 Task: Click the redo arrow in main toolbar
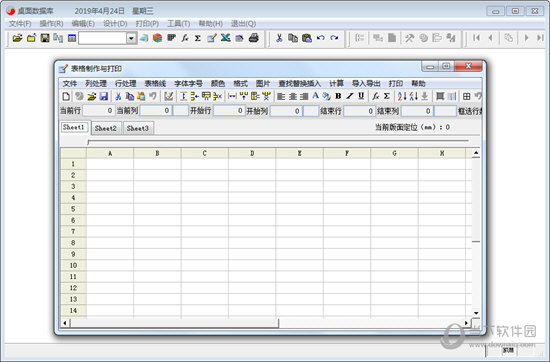pos(334,38)
